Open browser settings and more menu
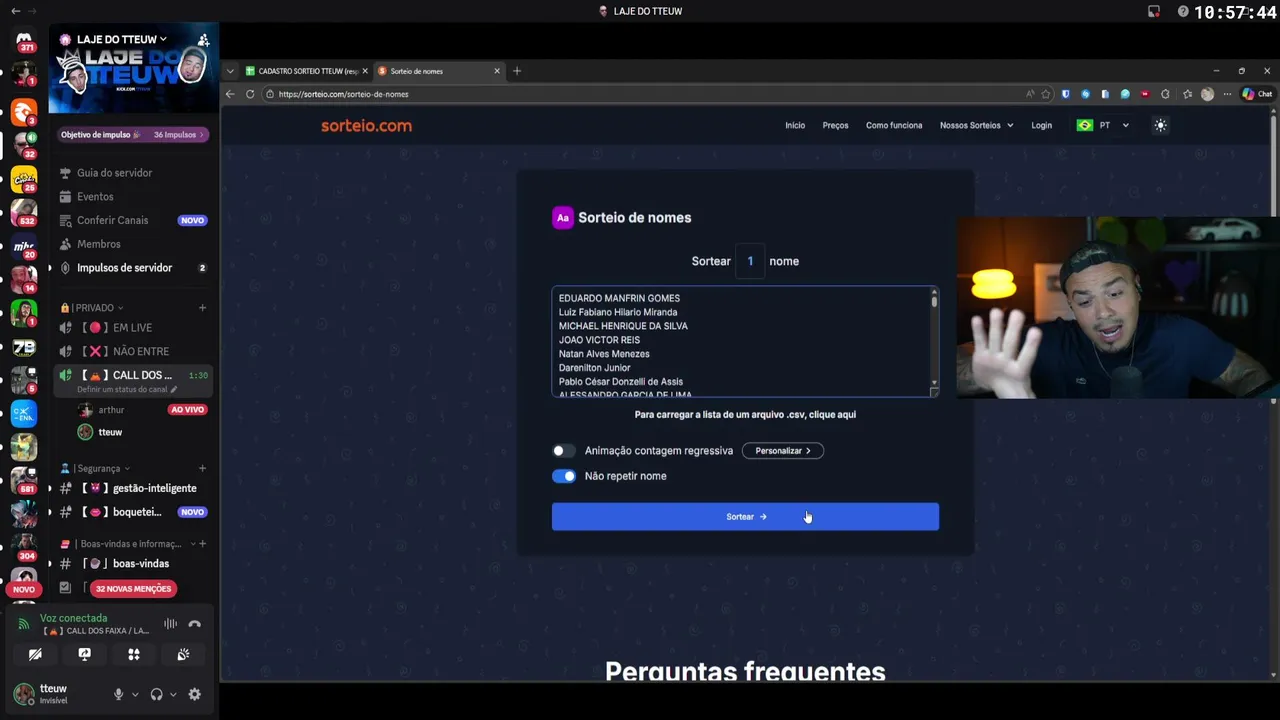 tap(1227, 94)
